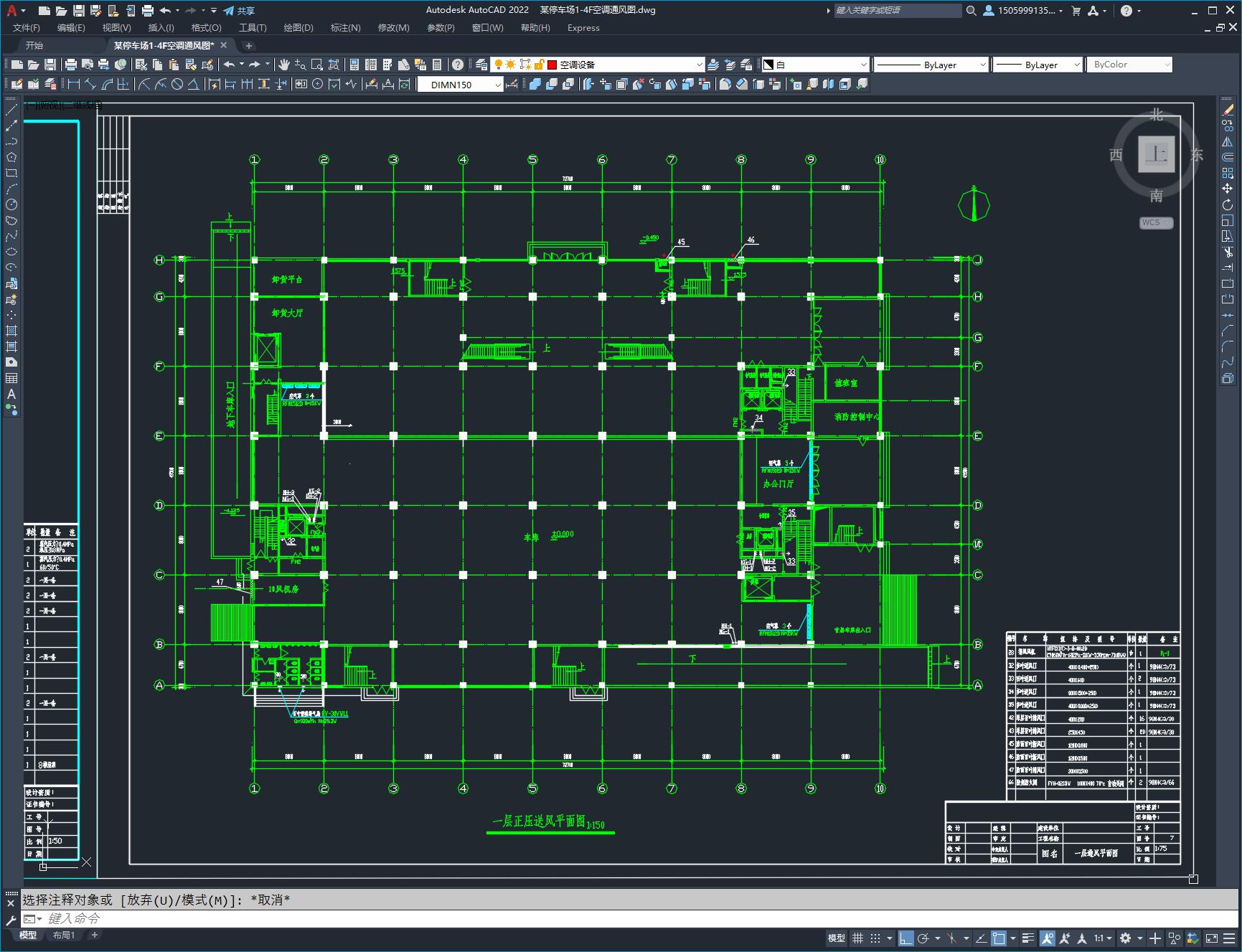Select the Line tool in draw toolbar
1242x952 pixels.
pos(11,110)
